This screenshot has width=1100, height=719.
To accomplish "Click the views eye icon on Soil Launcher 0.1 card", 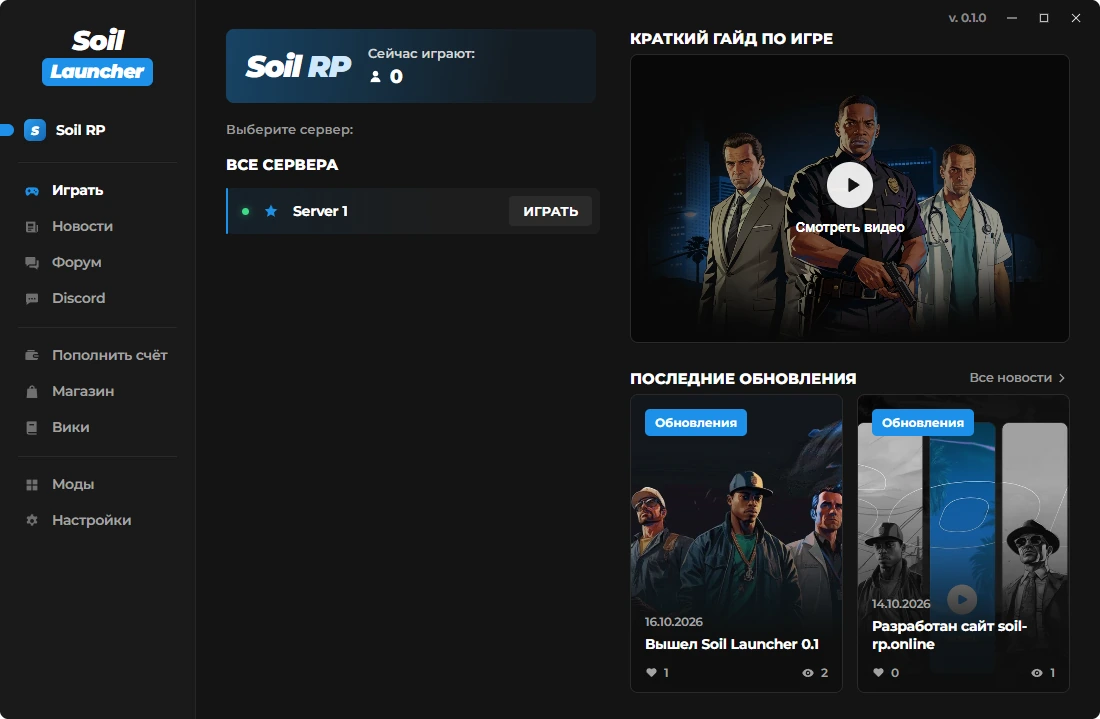I will coord(808,673).
